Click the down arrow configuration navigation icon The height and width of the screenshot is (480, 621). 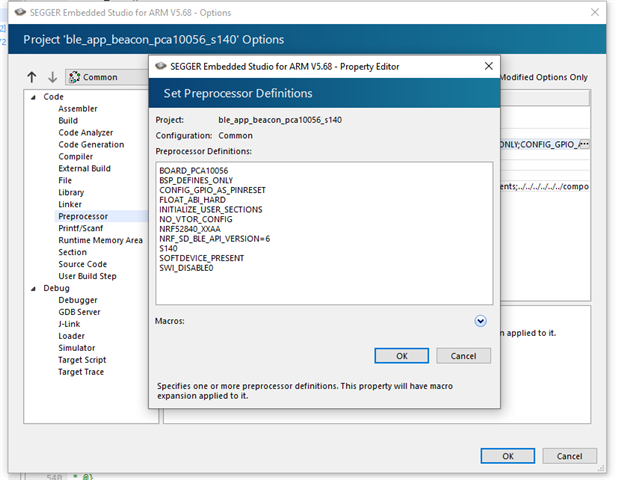tap(52, 77)
